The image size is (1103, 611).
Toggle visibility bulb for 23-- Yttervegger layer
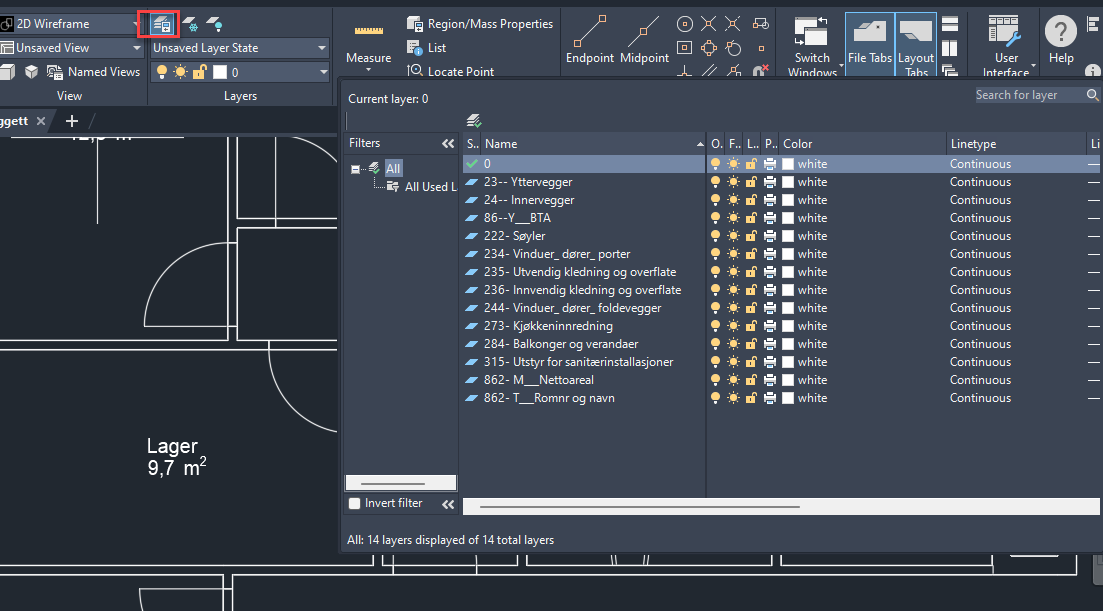click(x=715, y=181)
